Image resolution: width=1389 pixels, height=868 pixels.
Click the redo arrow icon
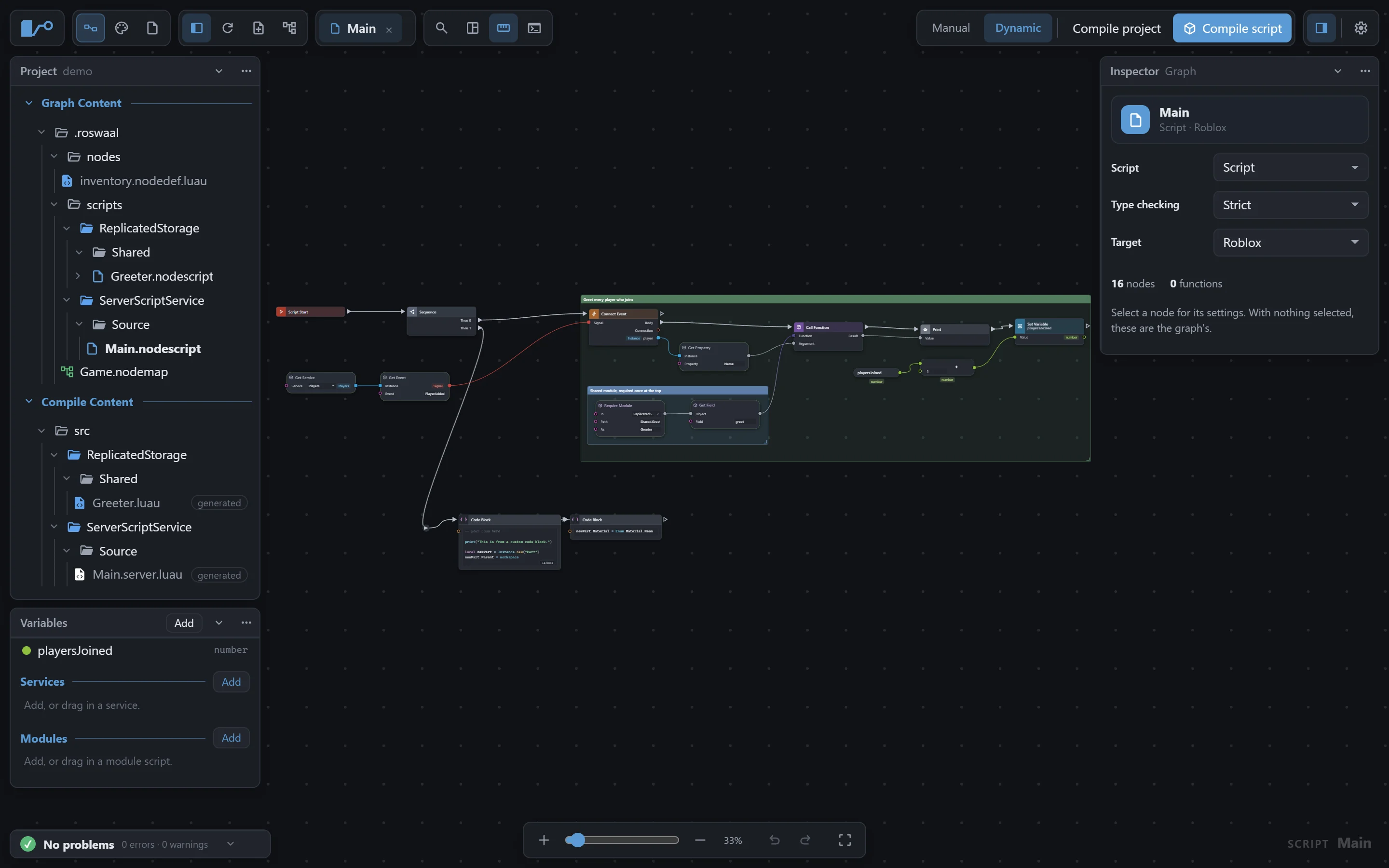click(x=805, y=841)
